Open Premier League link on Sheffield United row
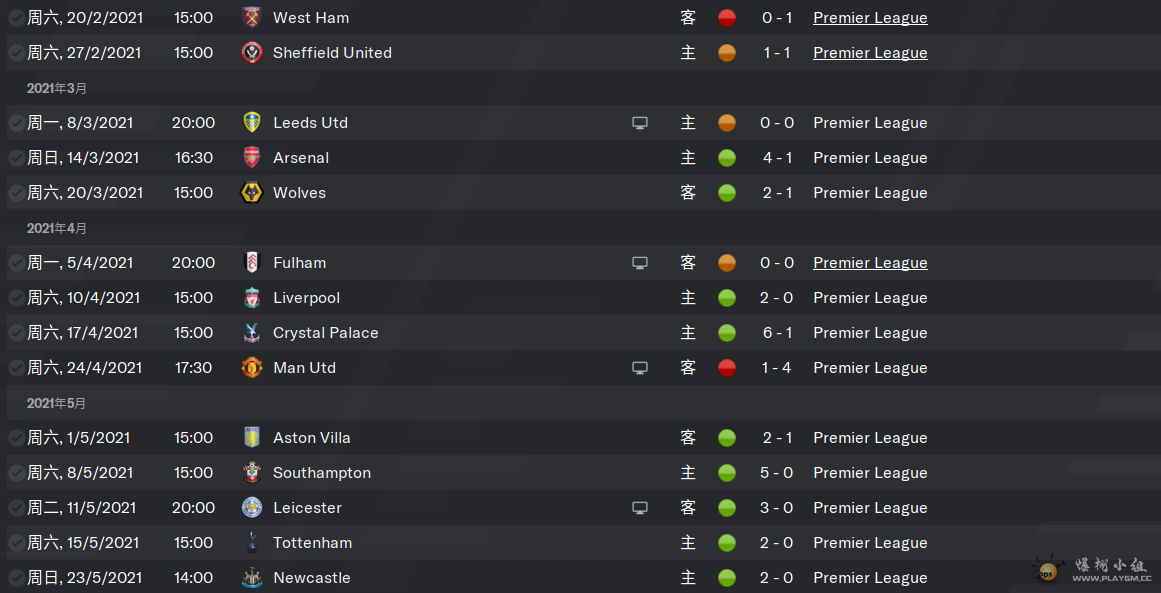This screenshot has height=593, width=1161. 870,53
